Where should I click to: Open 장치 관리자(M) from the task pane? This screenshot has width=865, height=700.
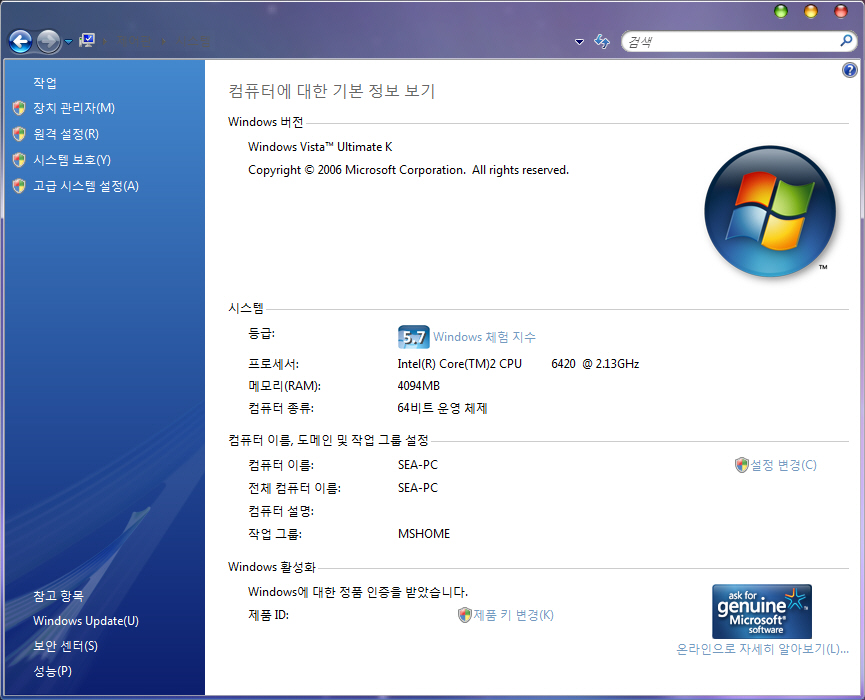point(74,108)
